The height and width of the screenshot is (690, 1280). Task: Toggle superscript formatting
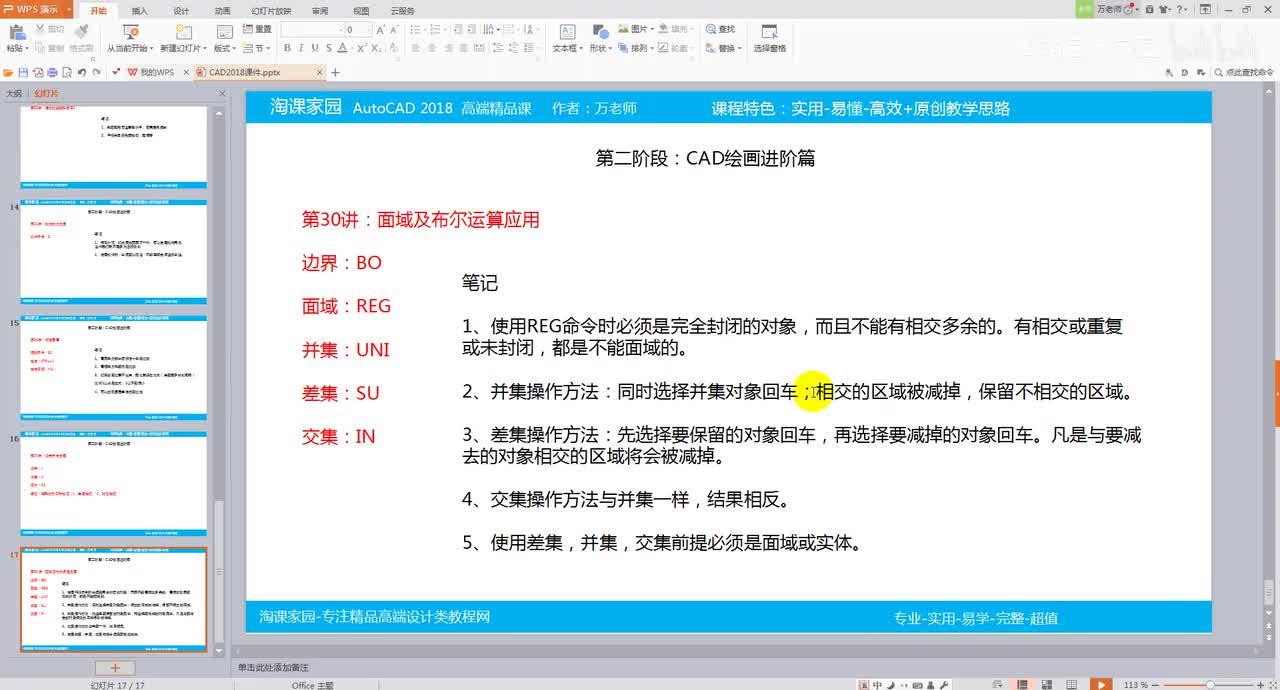[363, 48]
